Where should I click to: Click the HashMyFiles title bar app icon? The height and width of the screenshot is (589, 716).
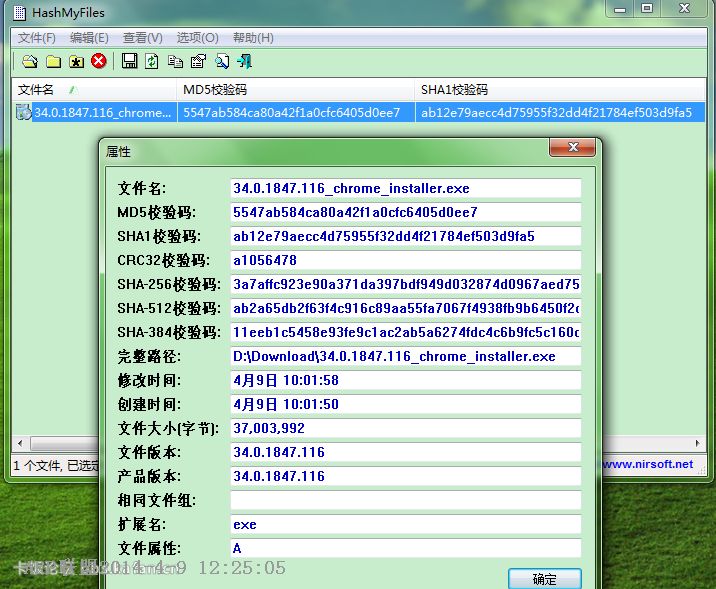20,13
